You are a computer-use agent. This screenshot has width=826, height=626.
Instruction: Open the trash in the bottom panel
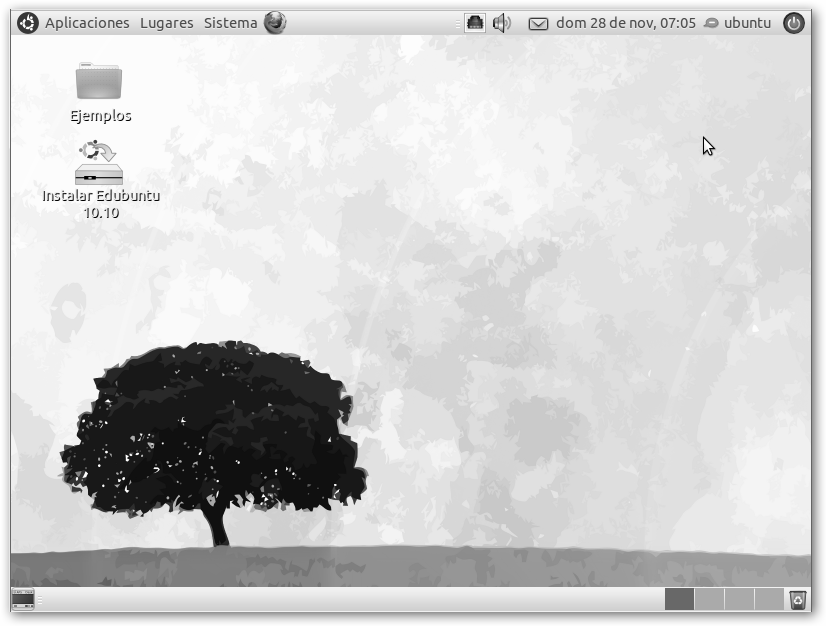coord(797,599)
